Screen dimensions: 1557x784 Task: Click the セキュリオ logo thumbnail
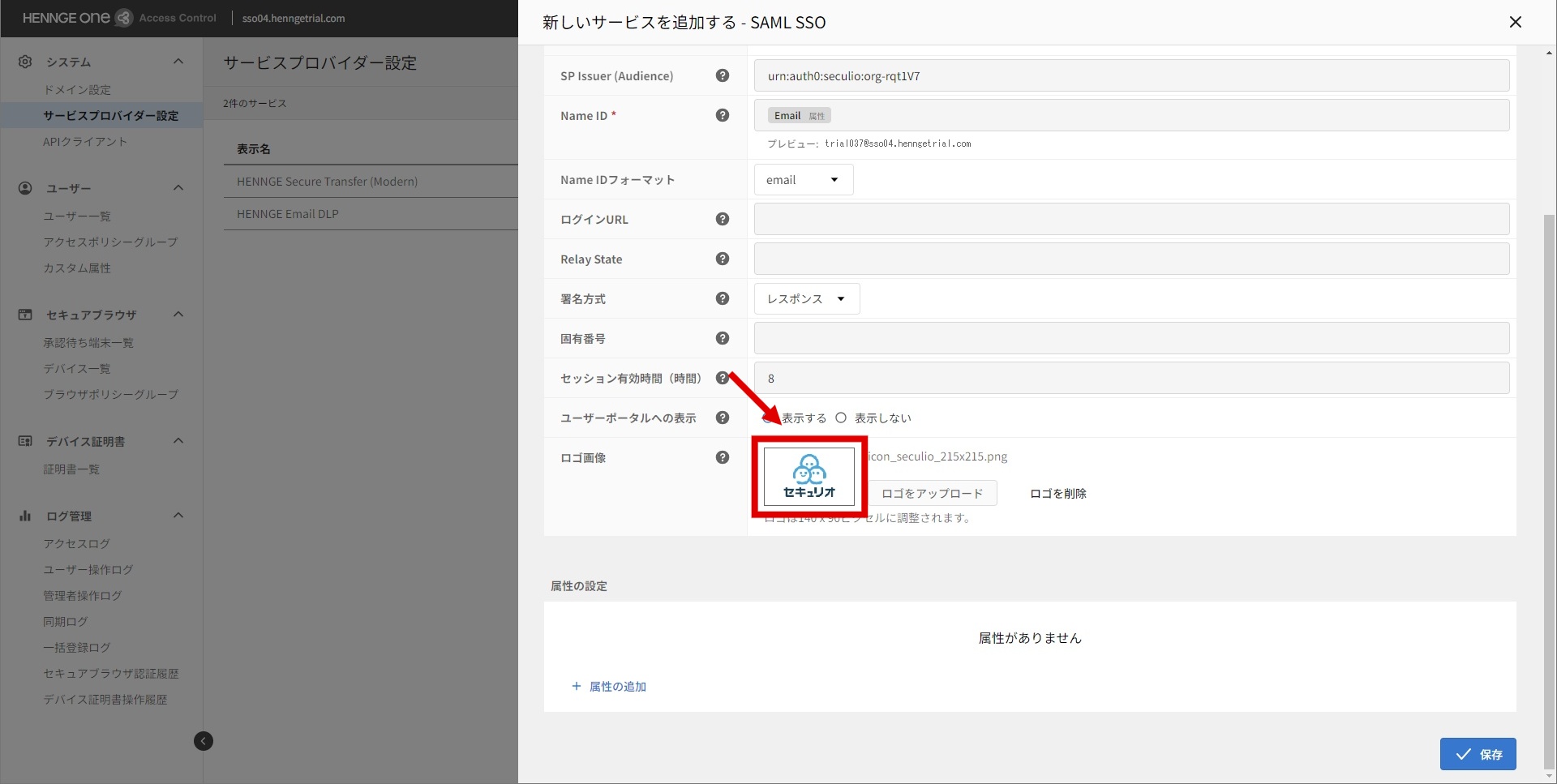(809, 477)
